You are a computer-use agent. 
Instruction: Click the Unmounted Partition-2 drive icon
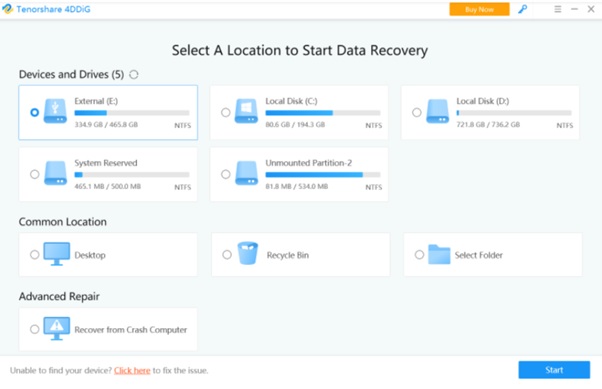pos(246,173)
